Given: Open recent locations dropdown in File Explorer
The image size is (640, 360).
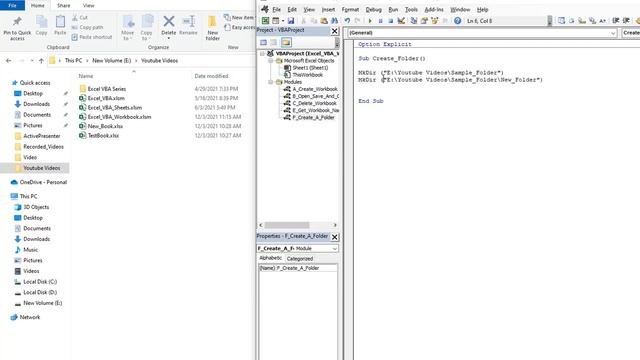Looking at the screenshot, I should [31, 60].
